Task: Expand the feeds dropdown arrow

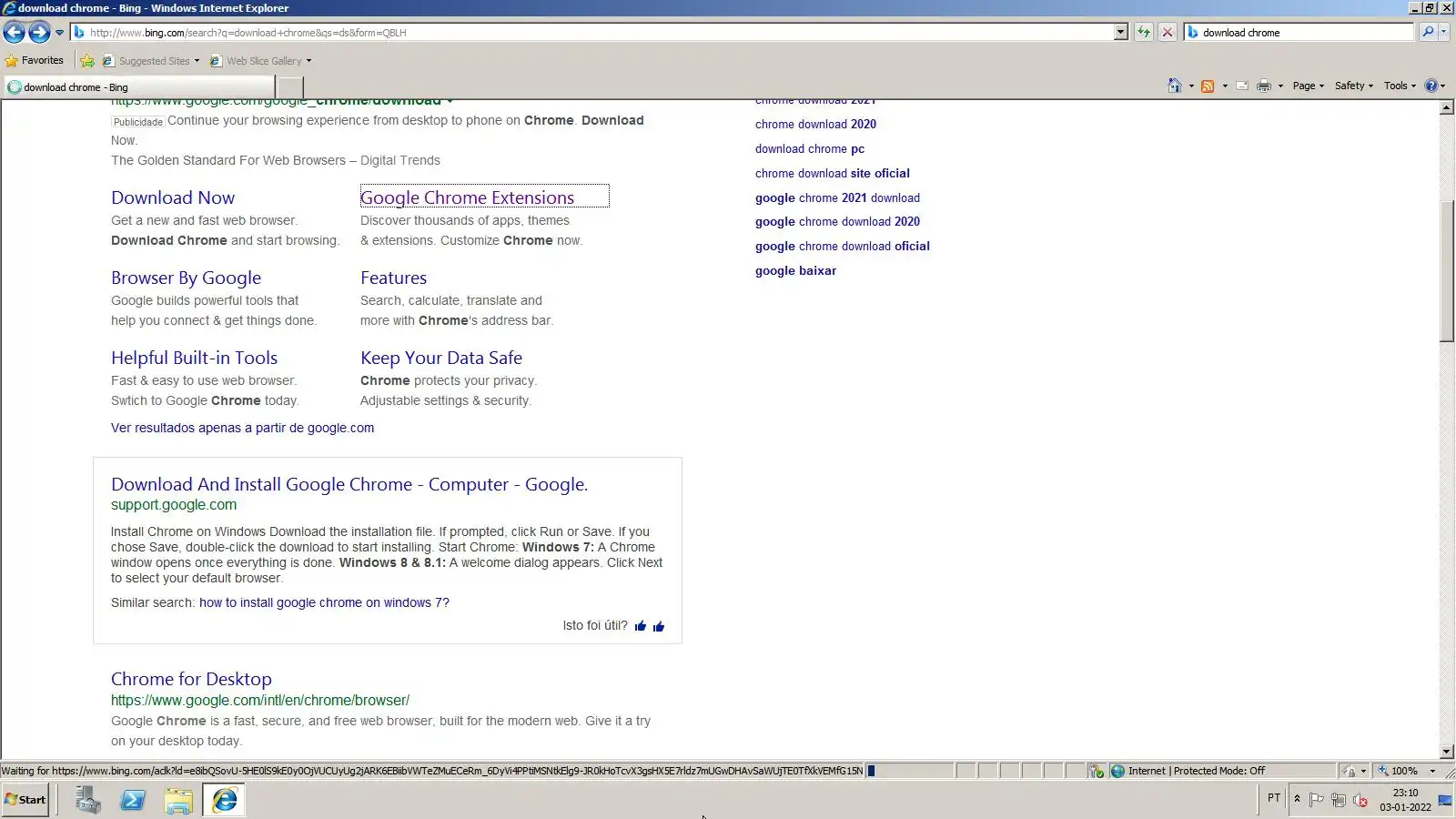Action: [1225, 86]
